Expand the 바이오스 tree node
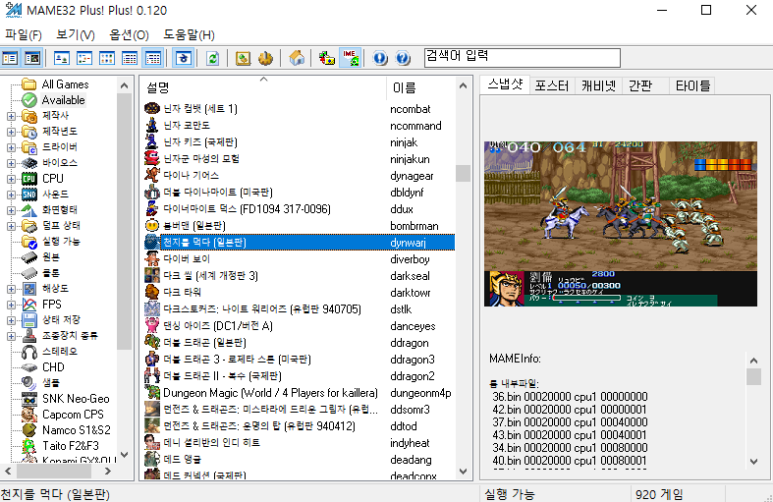Screen dimensions: 773x502 (11, 163)
